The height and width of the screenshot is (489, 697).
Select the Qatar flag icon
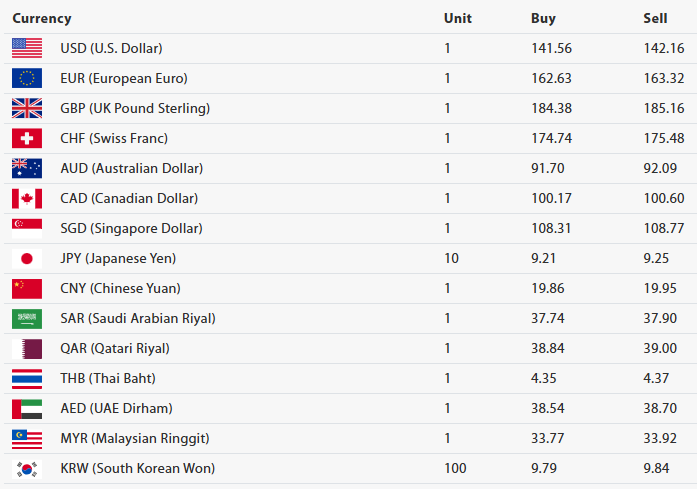[x=27, y=348]
